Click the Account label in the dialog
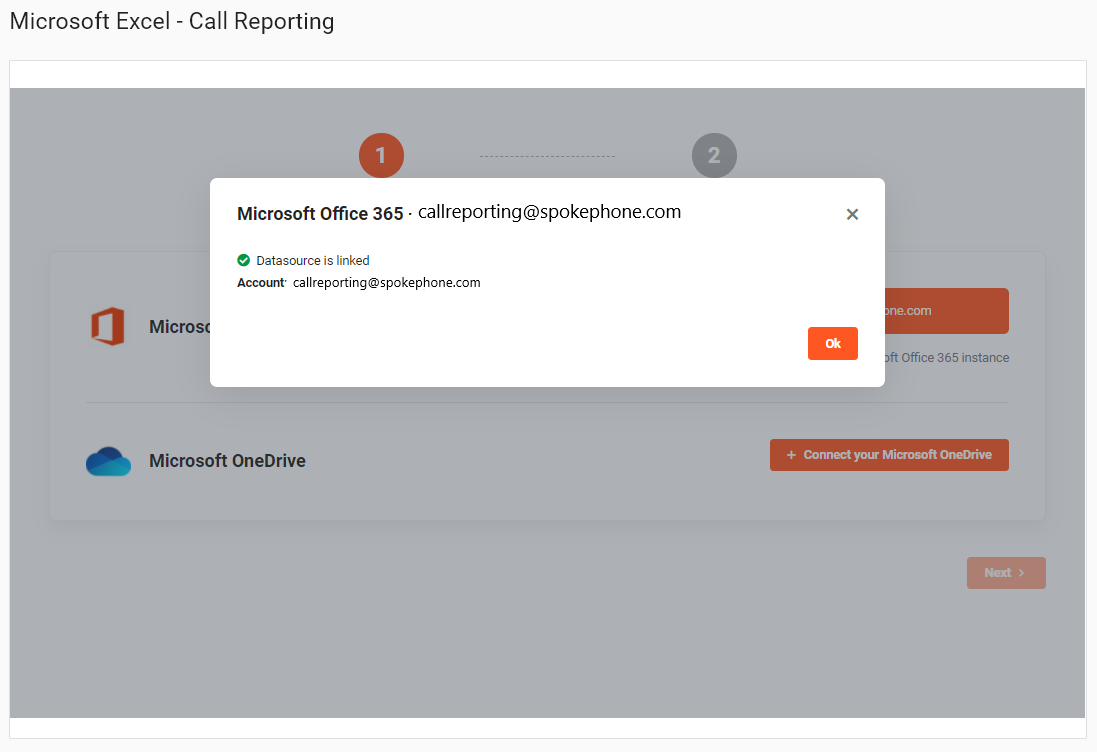The image size is (1097, 752). pyautogui.click(x=261, y=283)
